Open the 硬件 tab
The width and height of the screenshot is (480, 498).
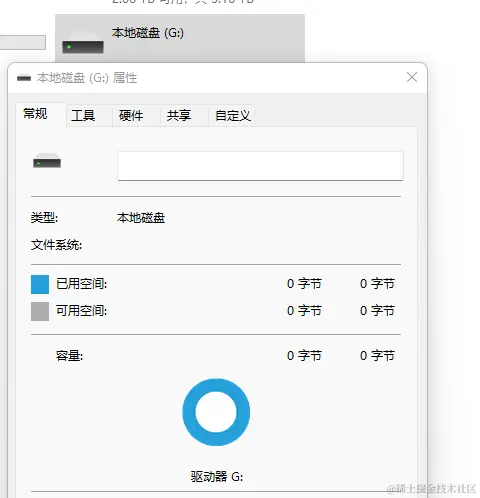coord(136,116)
